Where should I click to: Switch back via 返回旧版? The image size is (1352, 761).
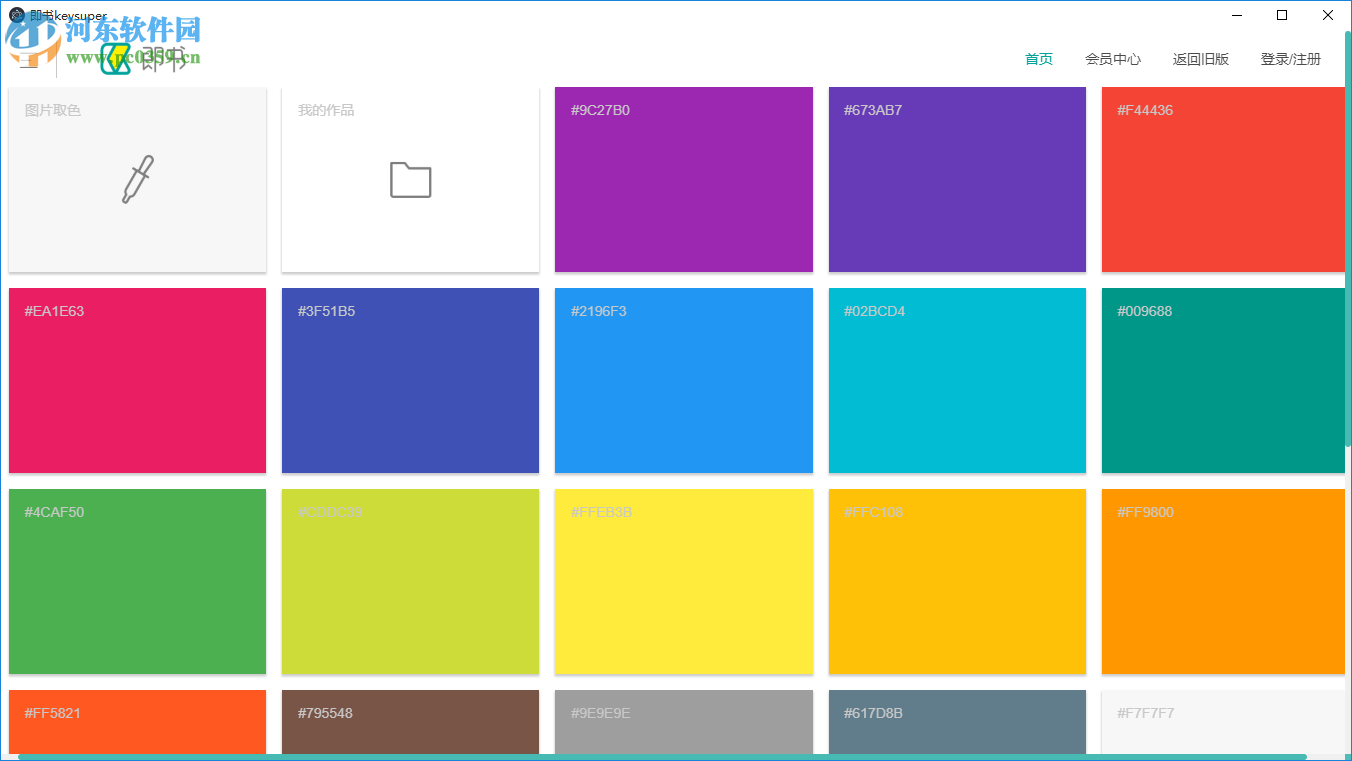[1201, 59]
